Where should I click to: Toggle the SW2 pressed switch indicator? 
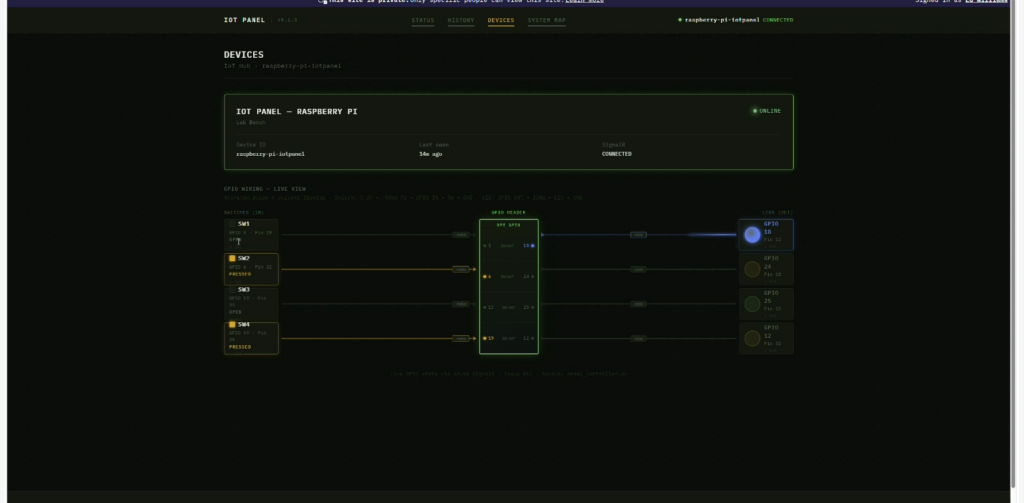point(232,259)
